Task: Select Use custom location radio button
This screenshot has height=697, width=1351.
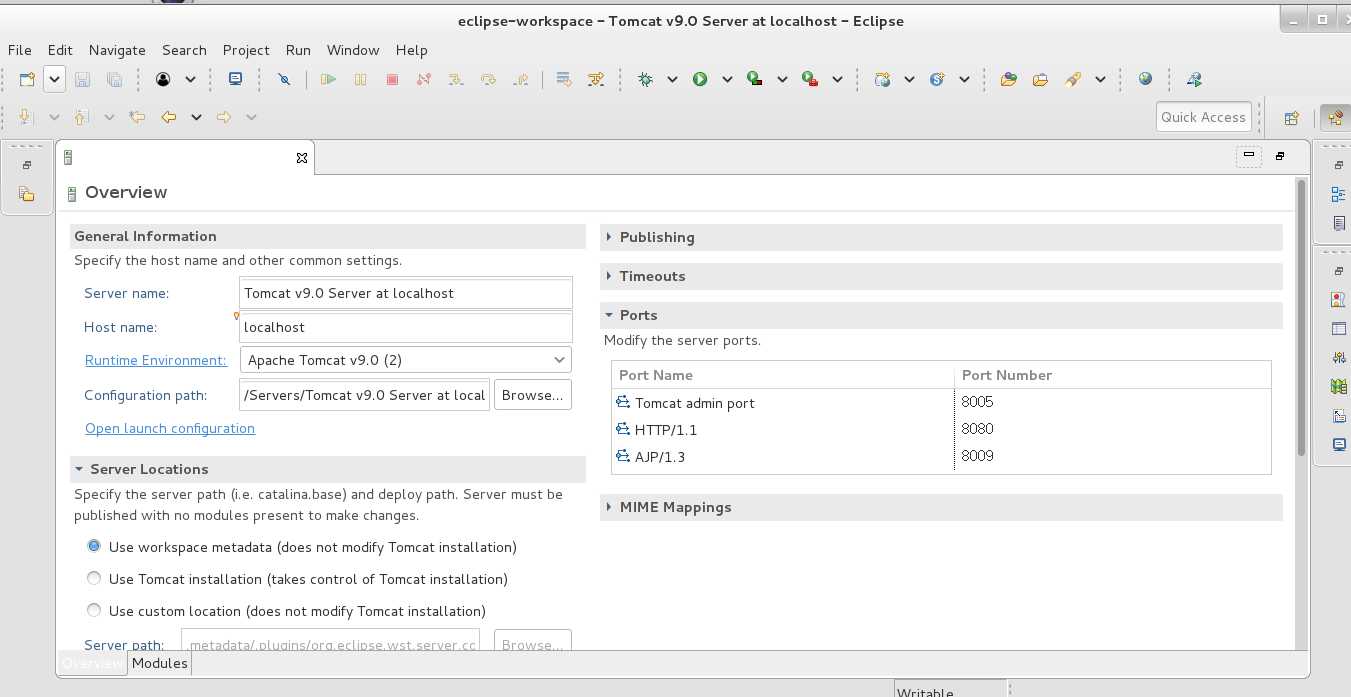Action: [x=94, y=610]
